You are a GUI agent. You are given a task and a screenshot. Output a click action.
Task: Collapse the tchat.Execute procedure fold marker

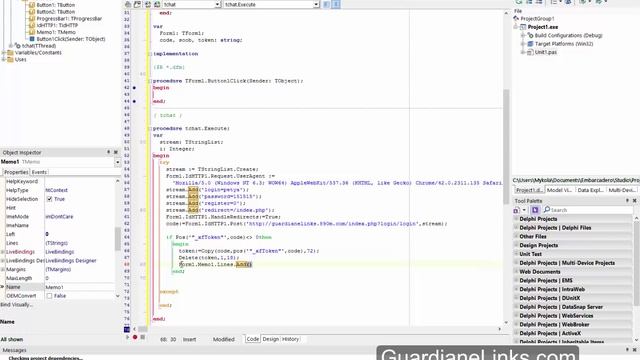[x=149, y=129]
